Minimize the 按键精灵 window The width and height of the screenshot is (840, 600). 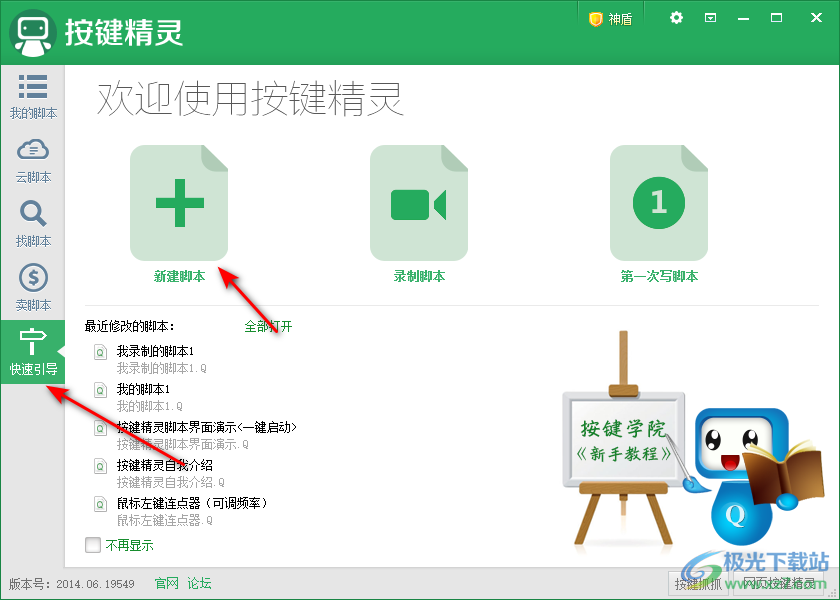(x=744, y=18)
